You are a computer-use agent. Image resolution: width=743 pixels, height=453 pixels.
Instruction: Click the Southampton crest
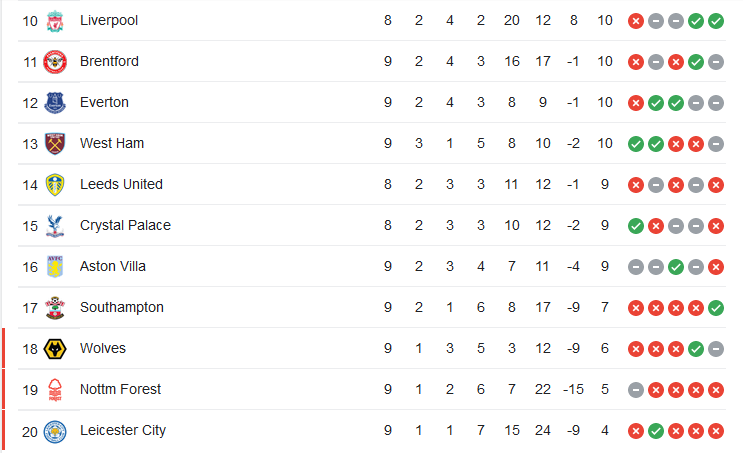click(x=55, y=308)
